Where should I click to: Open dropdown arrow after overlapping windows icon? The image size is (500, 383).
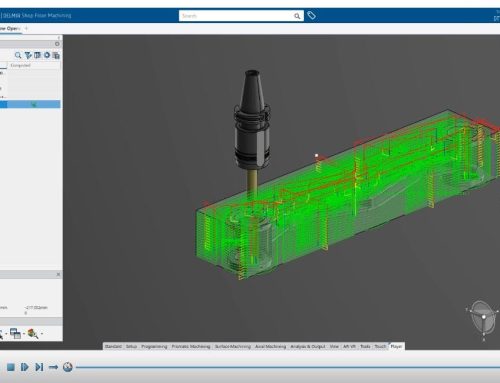[24, 334]
